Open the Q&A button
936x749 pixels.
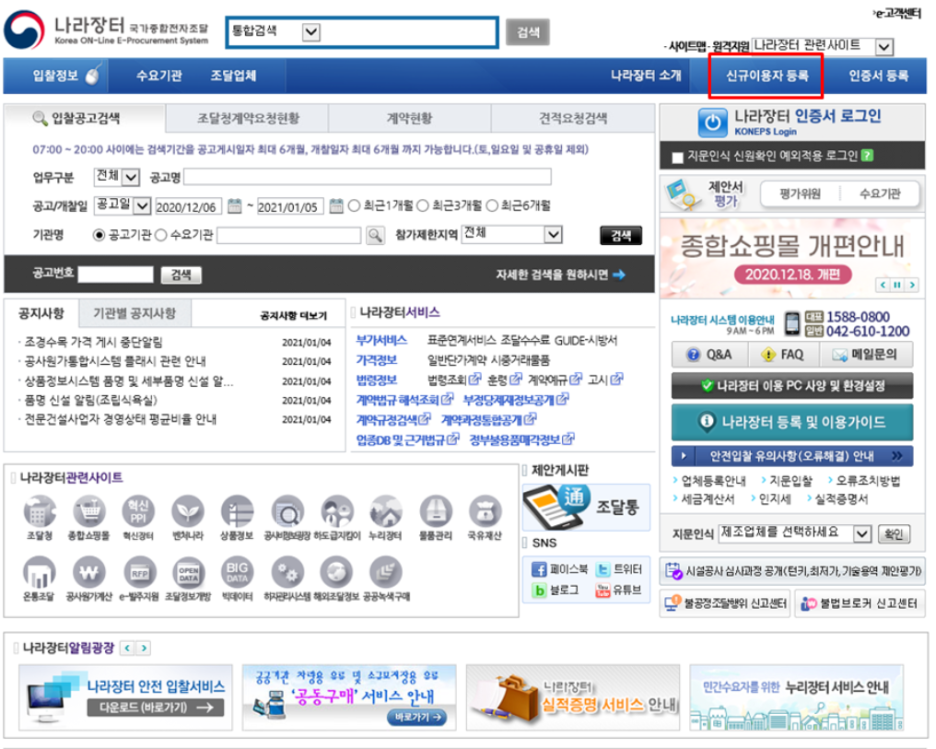tap(710, 355)
